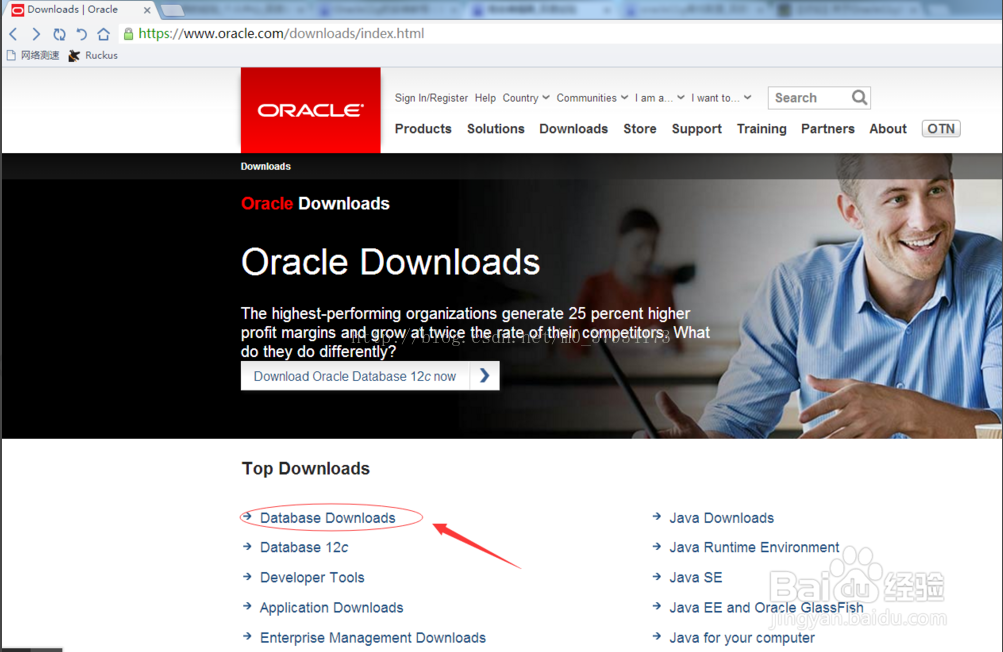This screenshot has width=1003, height=652.
Task: Go back with the browser back arrow
Action: point(13,34)
